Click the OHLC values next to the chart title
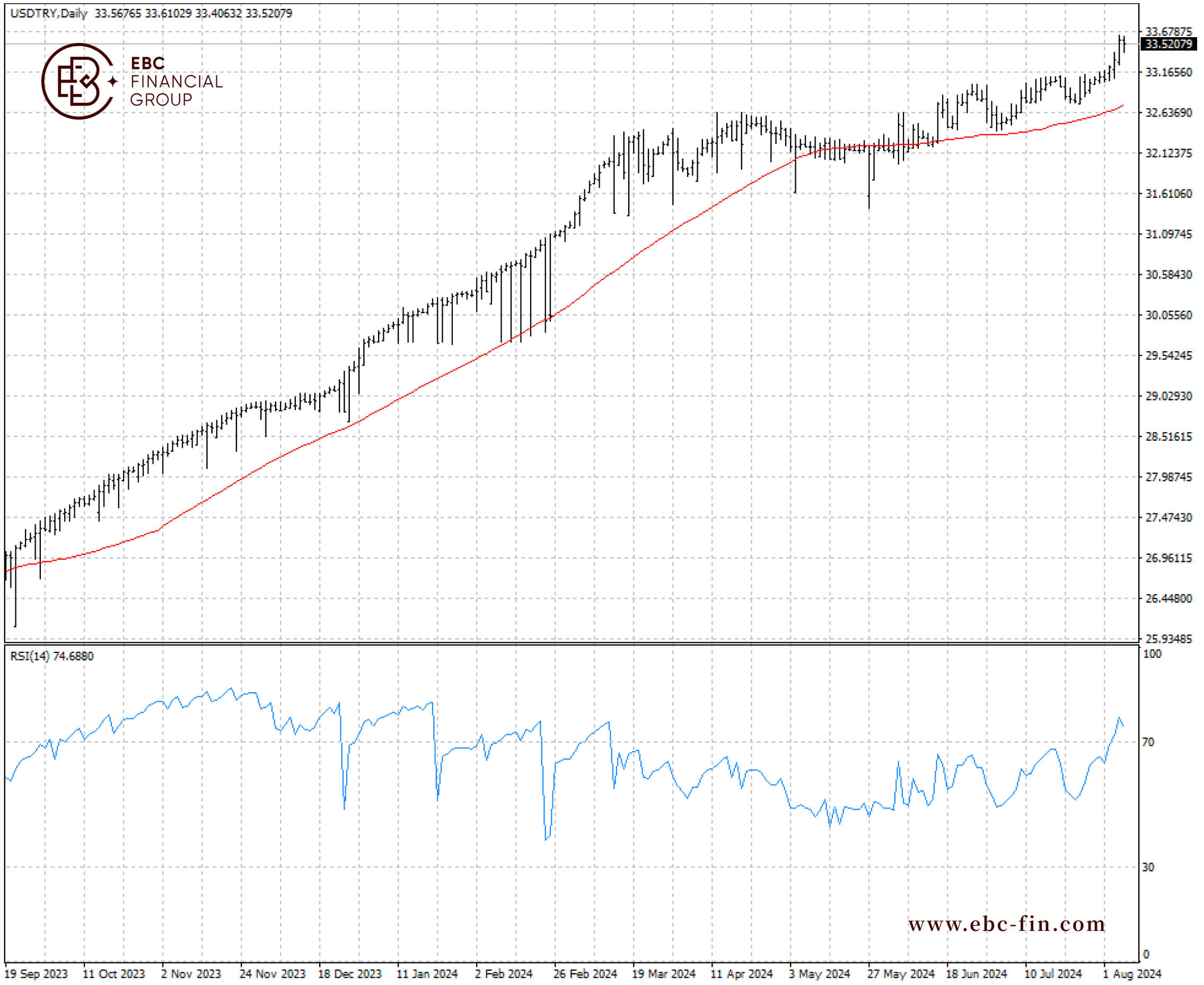This screenshot has height=985, width=1204. [194, 13]
